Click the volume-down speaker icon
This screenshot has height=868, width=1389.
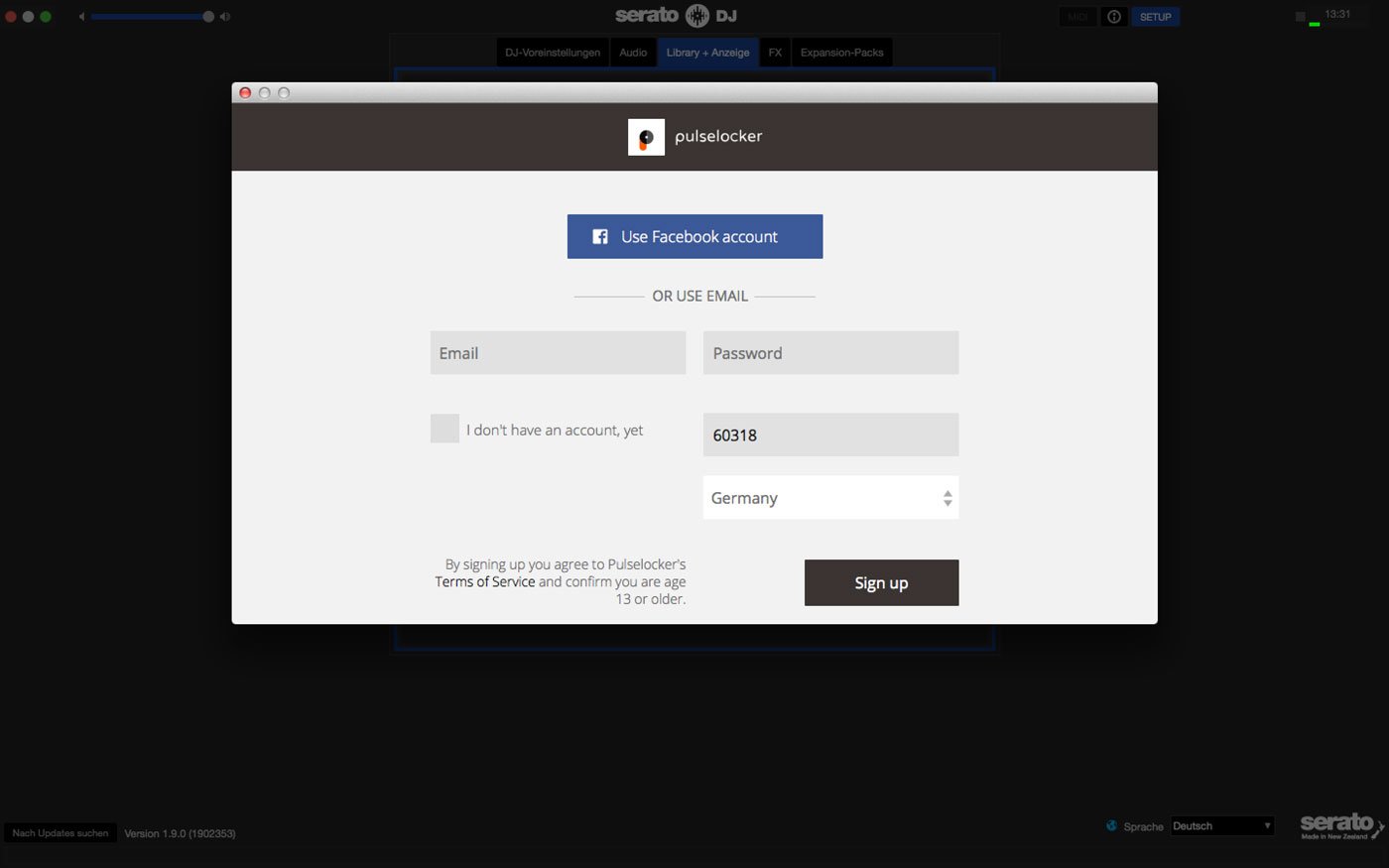click(81, 17)
